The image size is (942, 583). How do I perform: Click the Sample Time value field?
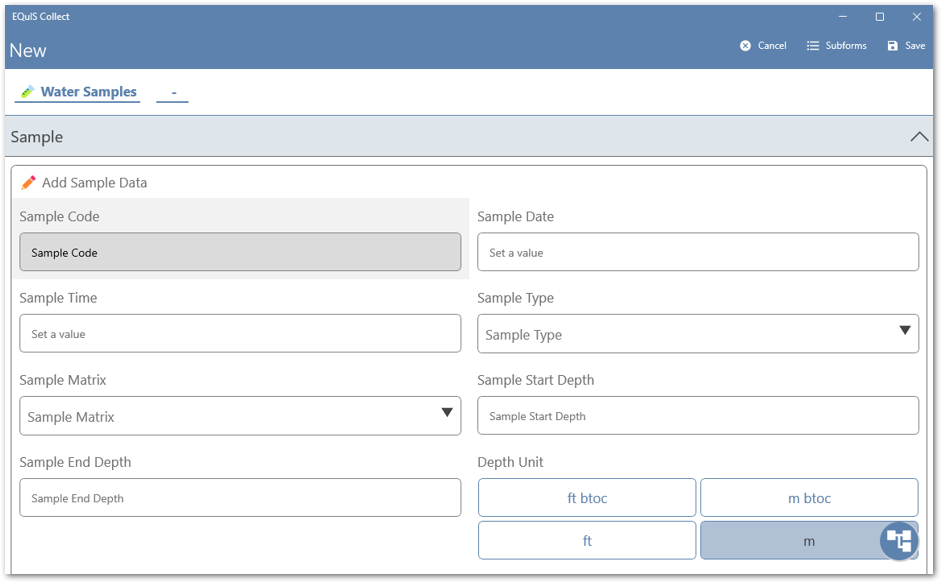[240, 333]
